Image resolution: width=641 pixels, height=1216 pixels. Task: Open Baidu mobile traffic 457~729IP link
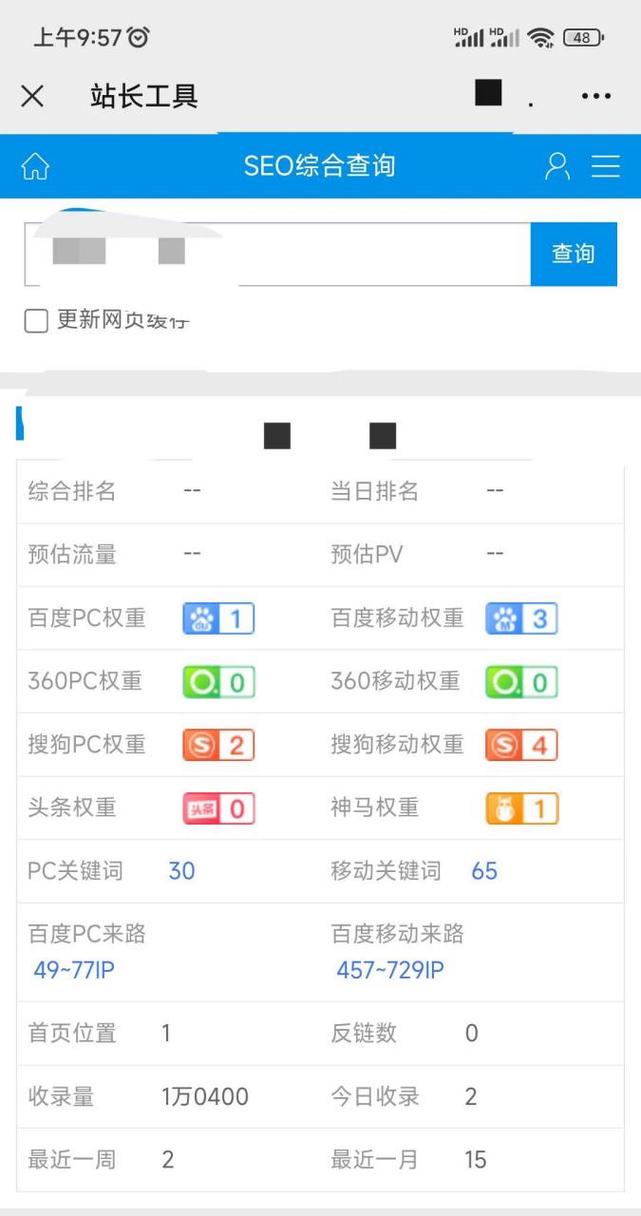pyautogui.click(x=390, y=970)
